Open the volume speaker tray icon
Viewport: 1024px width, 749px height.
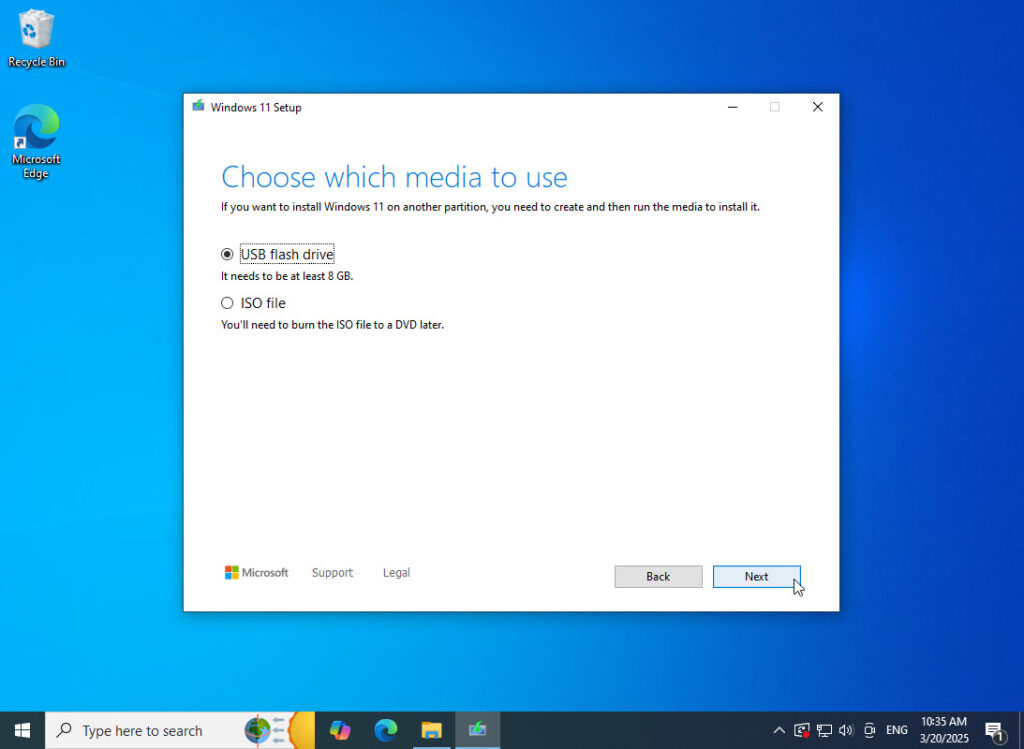pos(846,730)
